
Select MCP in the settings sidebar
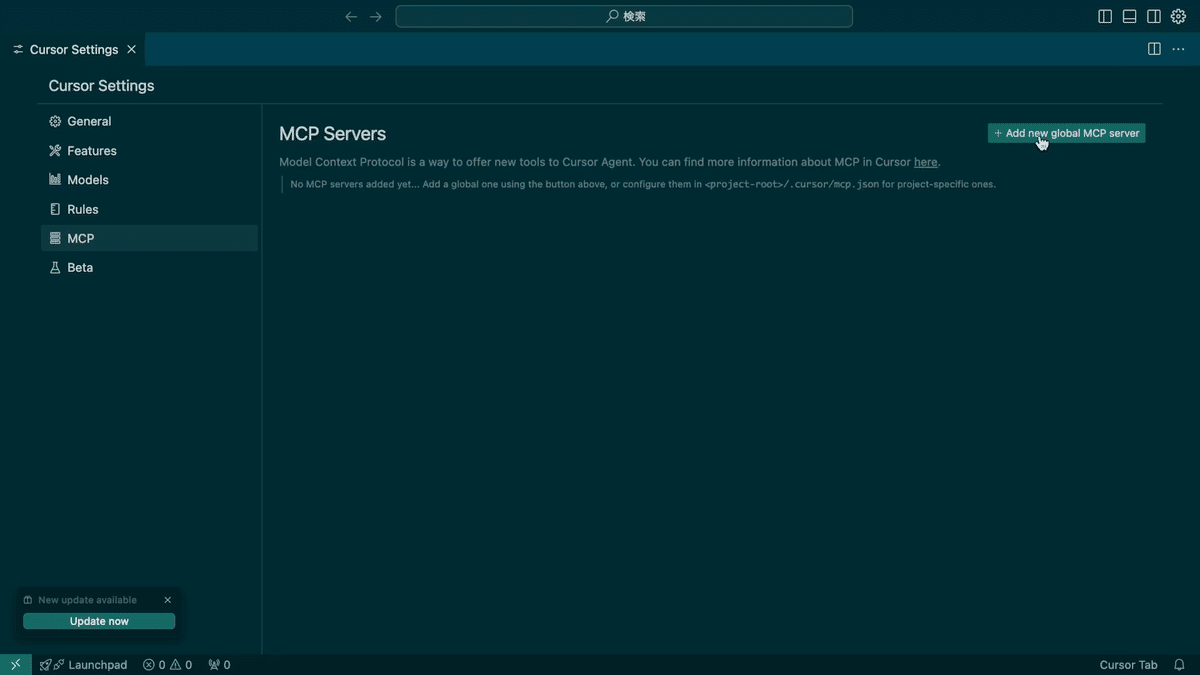(82, 238)
